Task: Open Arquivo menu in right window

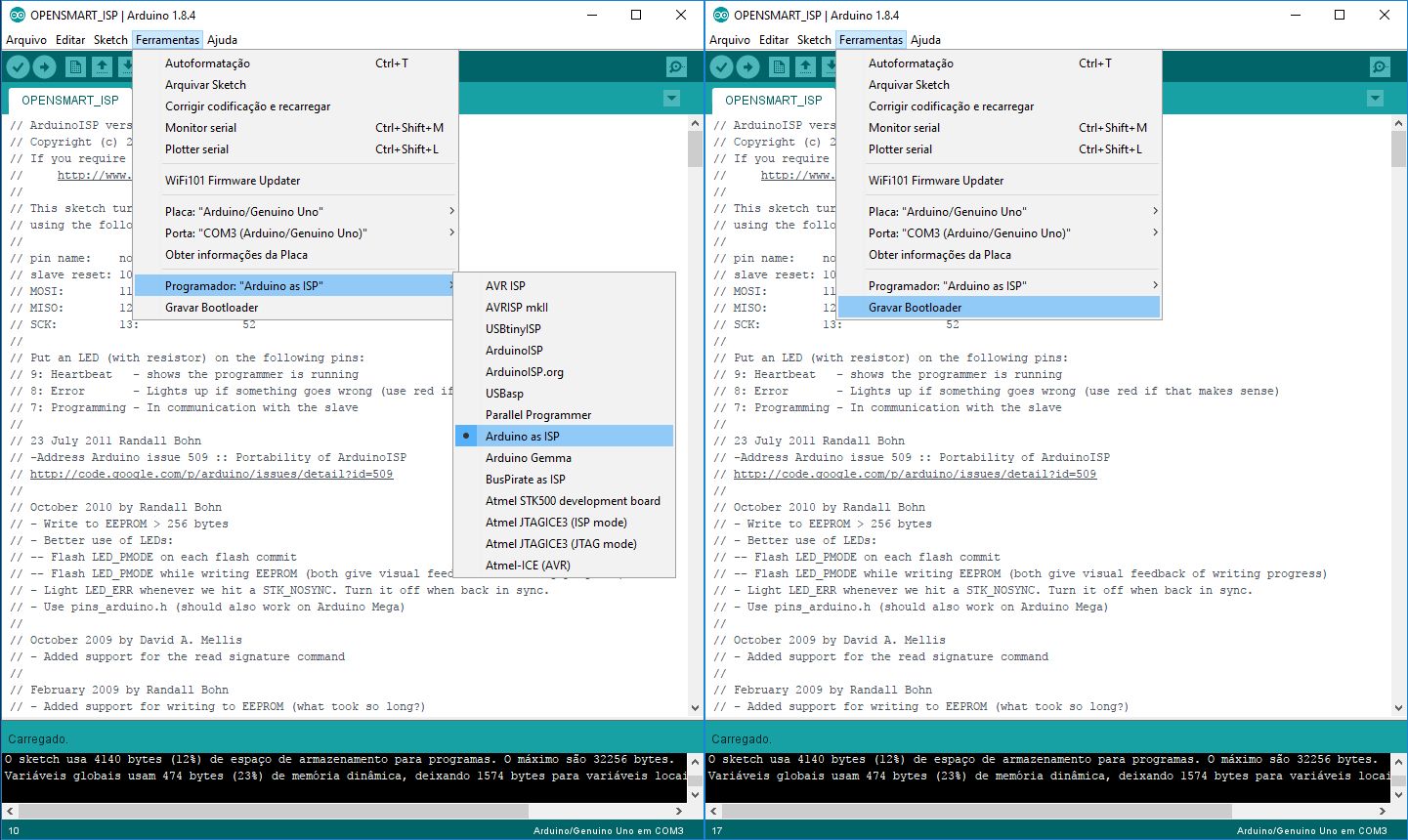Action: point(730,40)
